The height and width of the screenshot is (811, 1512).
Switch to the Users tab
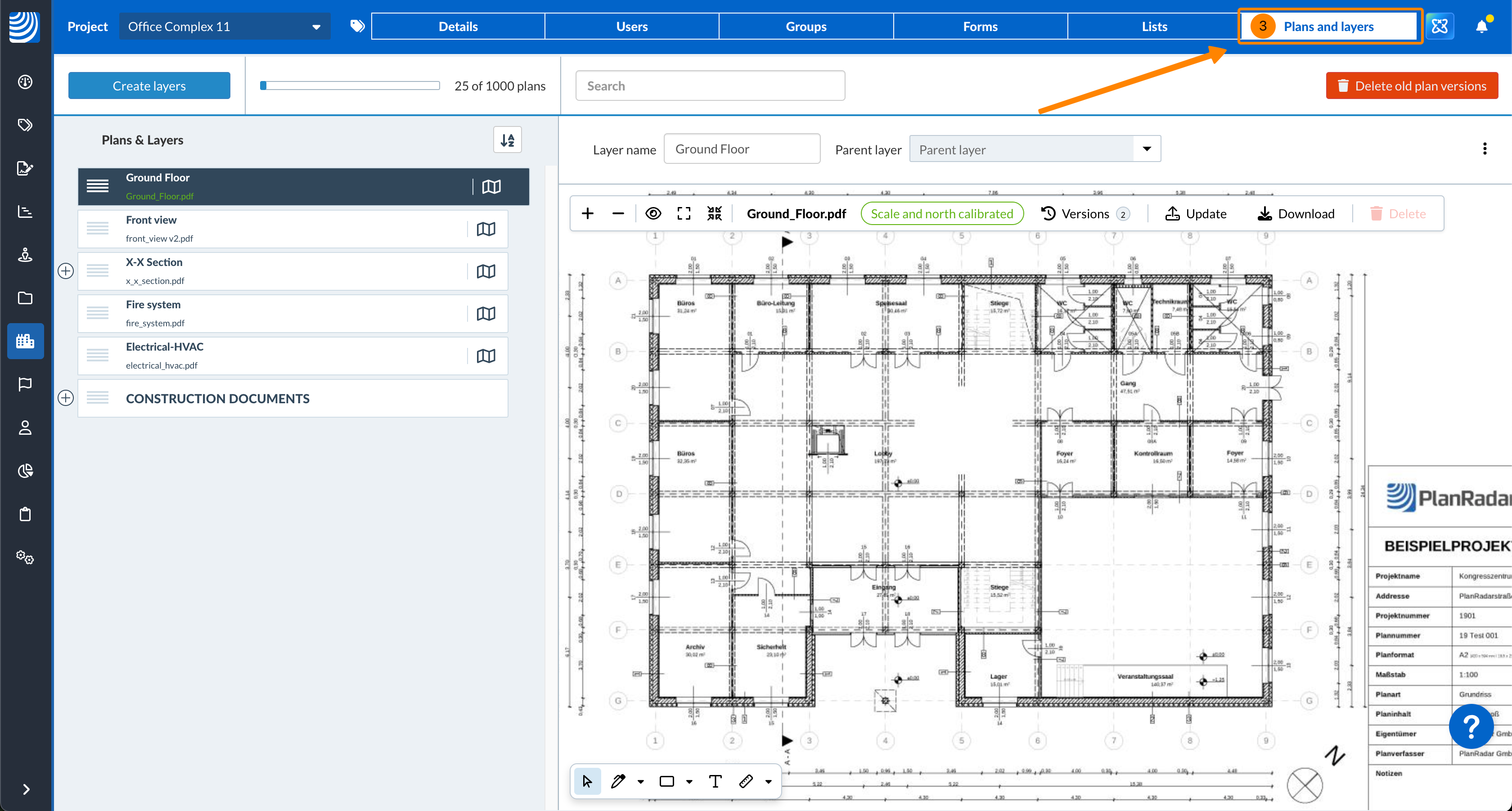coord(631,26)
